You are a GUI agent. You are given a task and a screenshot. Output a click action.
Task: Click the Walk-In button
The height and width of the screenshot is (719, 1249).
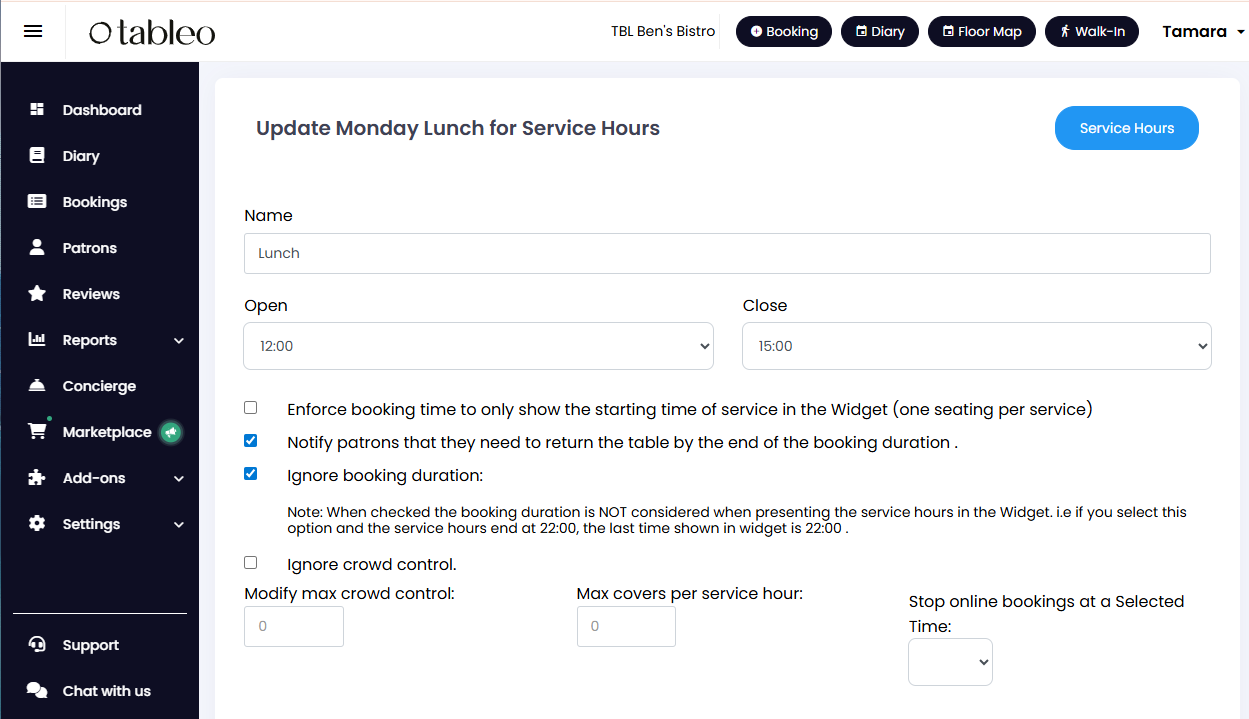click(1092, 32)
